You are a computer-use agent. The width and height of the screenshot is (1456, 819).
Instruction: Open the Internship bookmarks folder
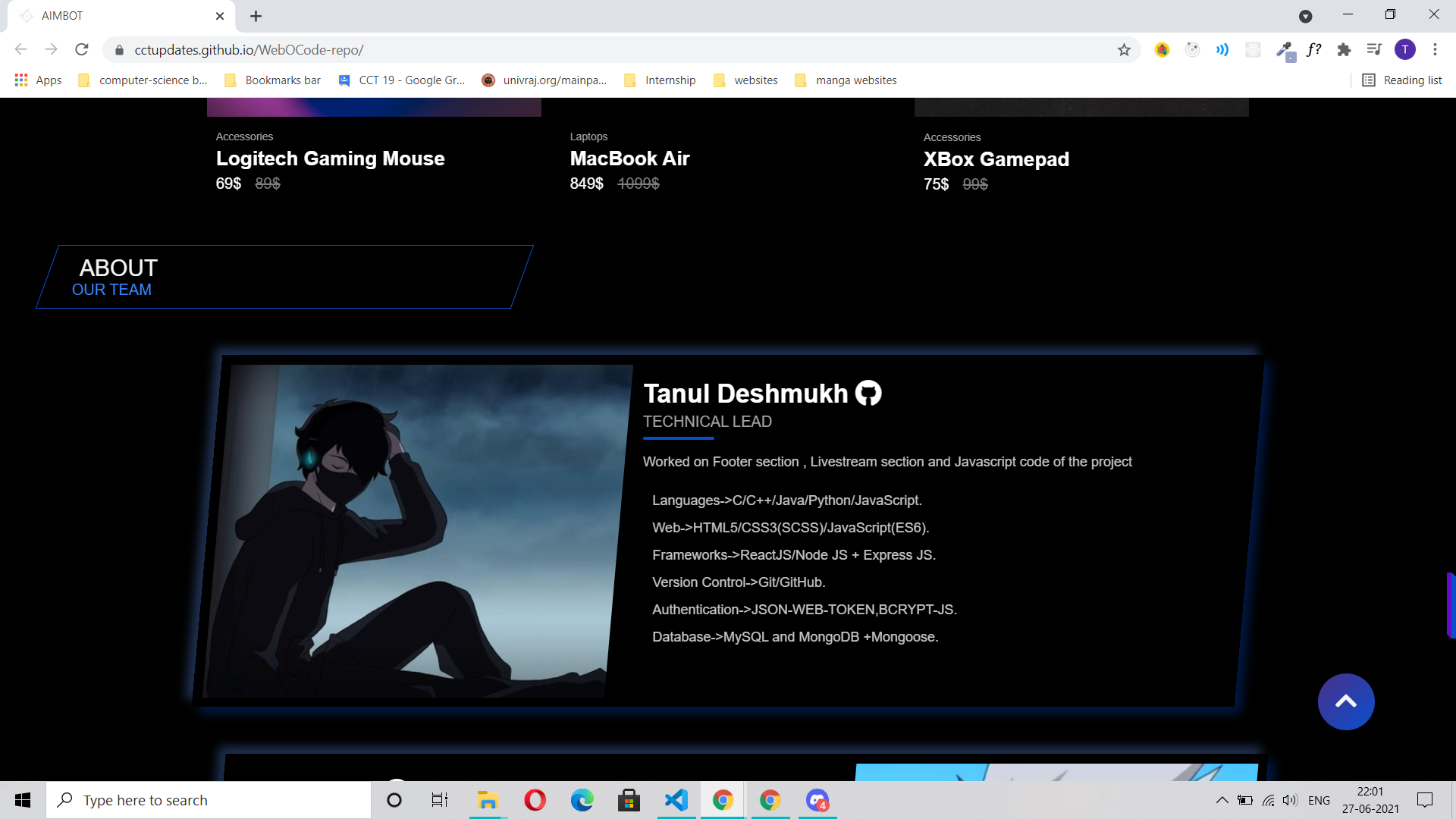click(660, 80)
